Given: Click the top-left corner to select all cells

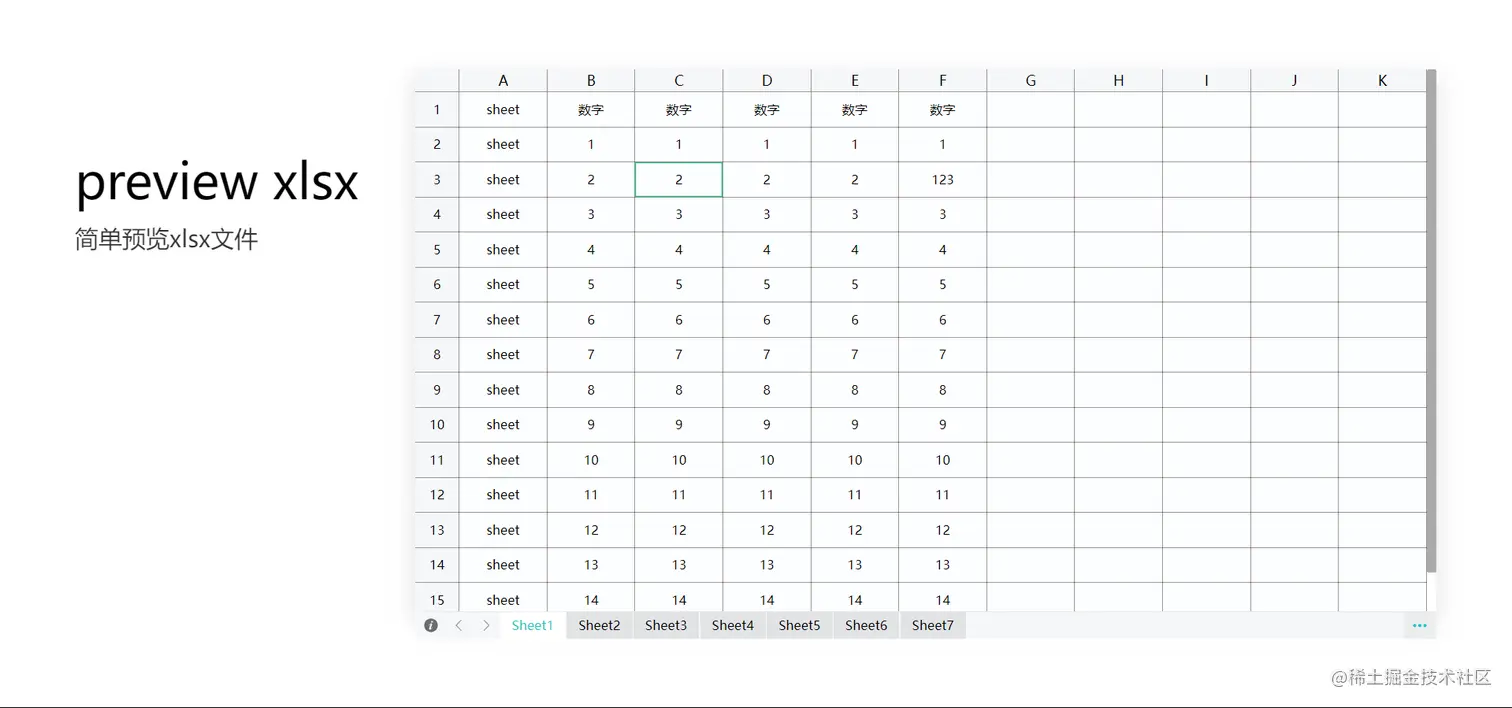Looking at the screenshot, I should coord(436,79).
